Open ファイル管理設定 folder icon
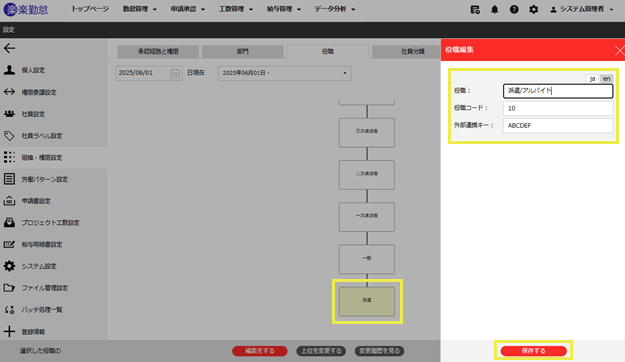The image size is (625, 362). 9,287
